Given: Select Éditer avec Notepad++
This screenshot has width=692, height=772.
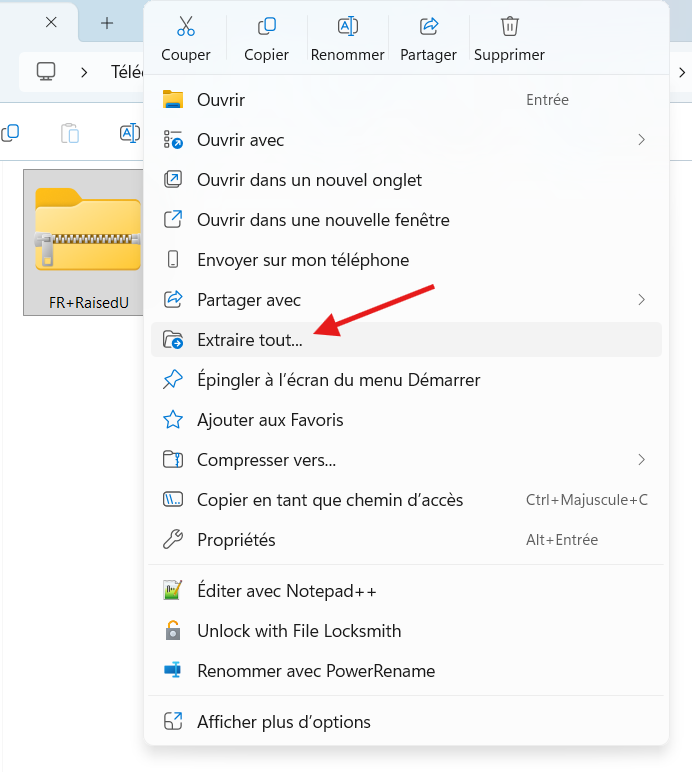Looking at the screenshot, I should [x=286, y=591].
